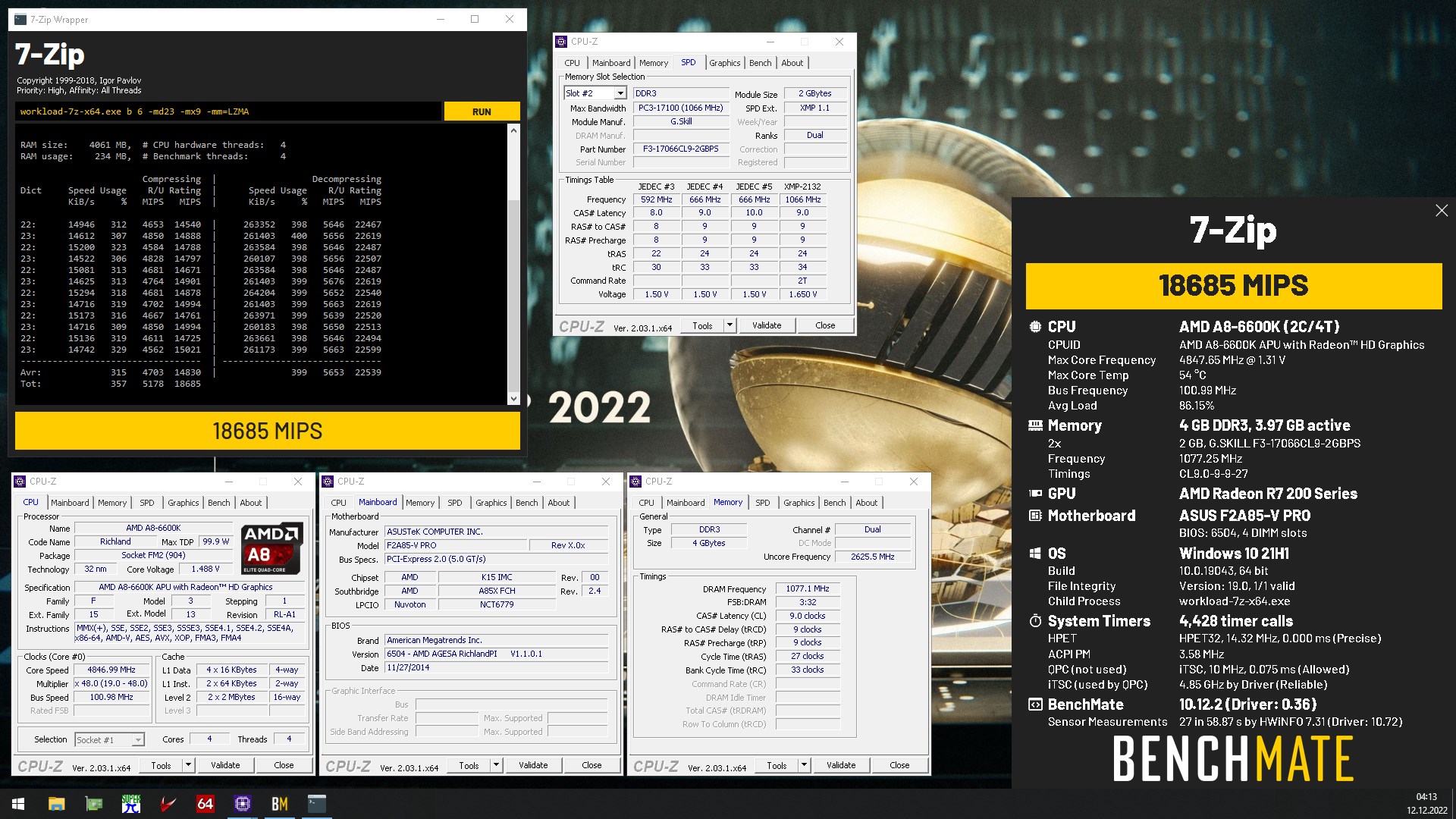
Task: Run the 7-Zip benchmark with RUN button
Action: point(482,111)
